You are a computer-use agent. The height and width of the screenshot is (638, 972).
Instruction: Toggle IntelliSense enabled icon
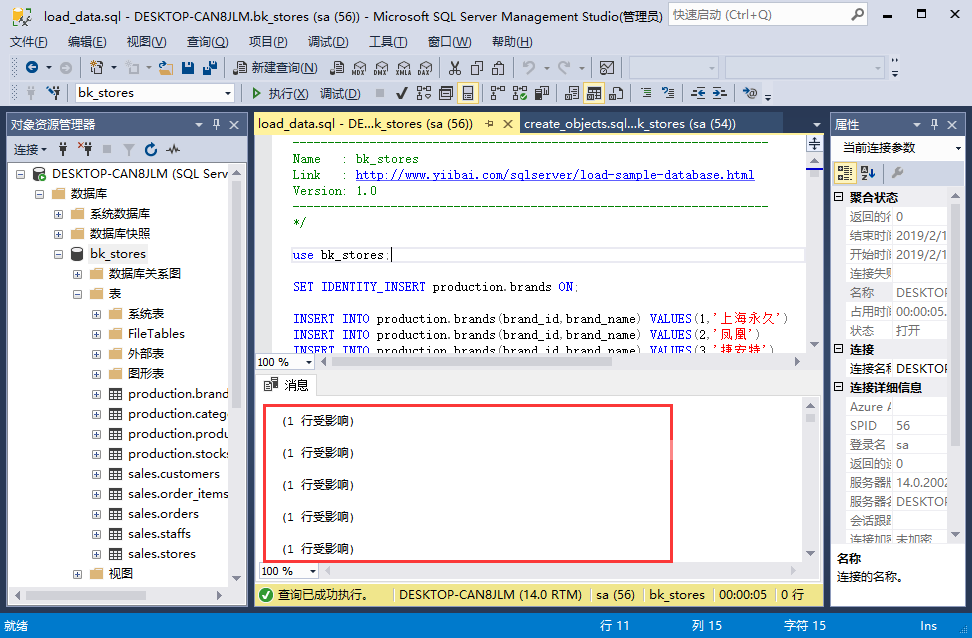468,93
